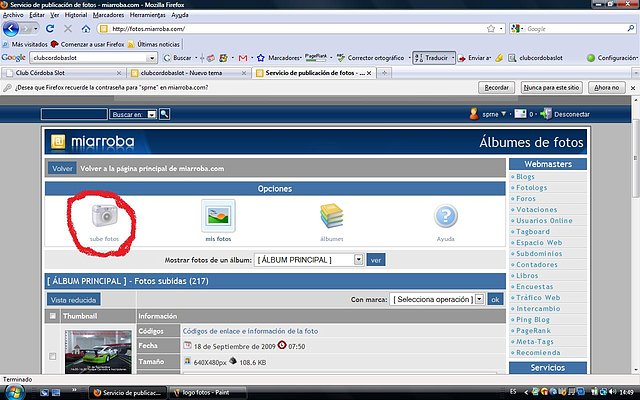
Task: Open the Historial menu
Action: coord(76,15)
